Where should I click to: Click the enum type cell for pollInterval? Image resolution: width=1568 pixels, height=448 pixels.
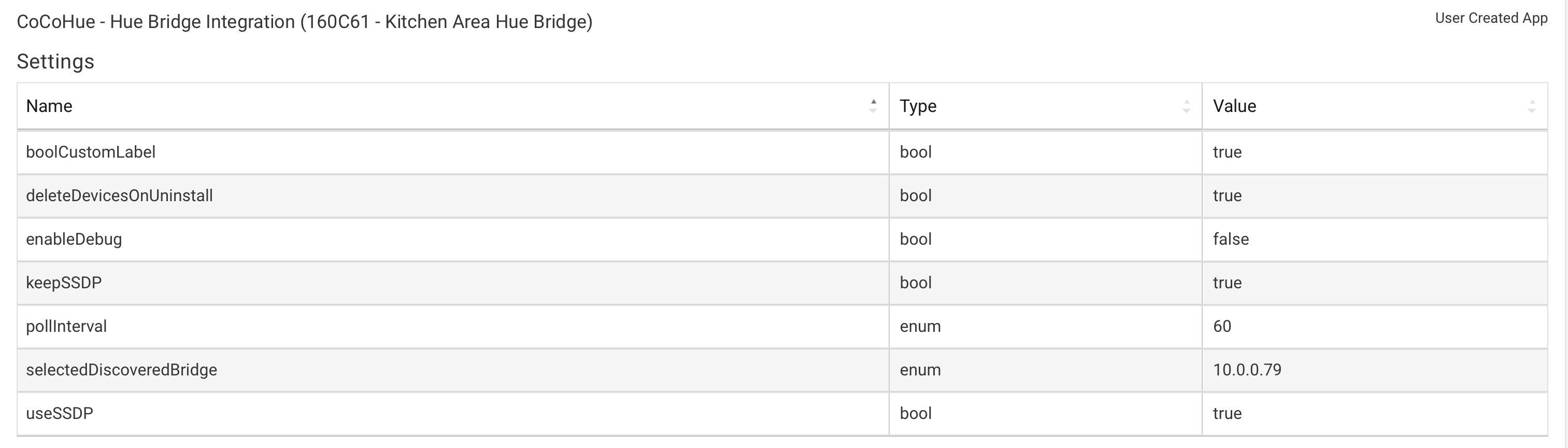1045,326
